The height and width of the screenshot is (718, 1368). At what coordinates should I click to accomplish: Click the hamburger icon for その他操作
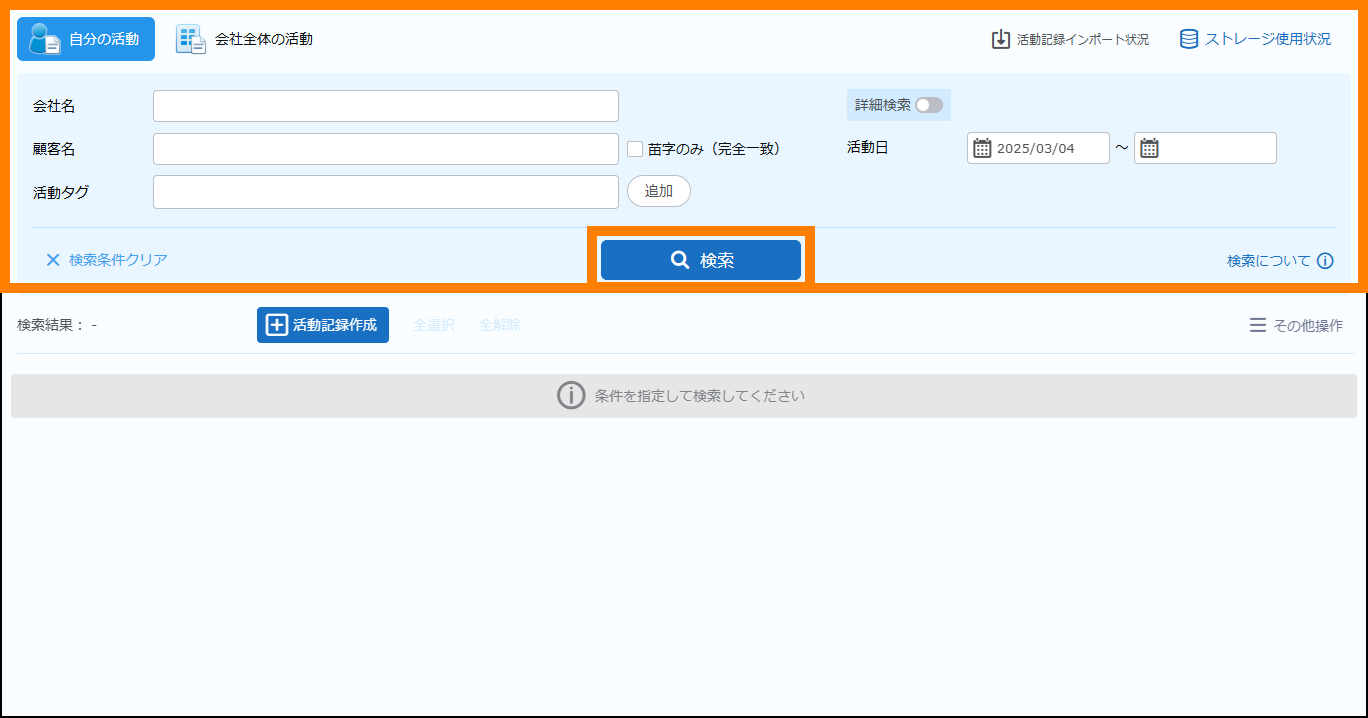1258,325
